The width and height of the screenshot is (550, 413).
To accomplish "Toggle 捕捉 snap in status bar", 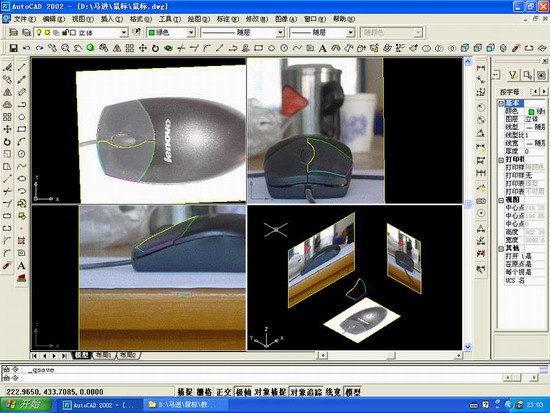I will (x=185, y=392).
